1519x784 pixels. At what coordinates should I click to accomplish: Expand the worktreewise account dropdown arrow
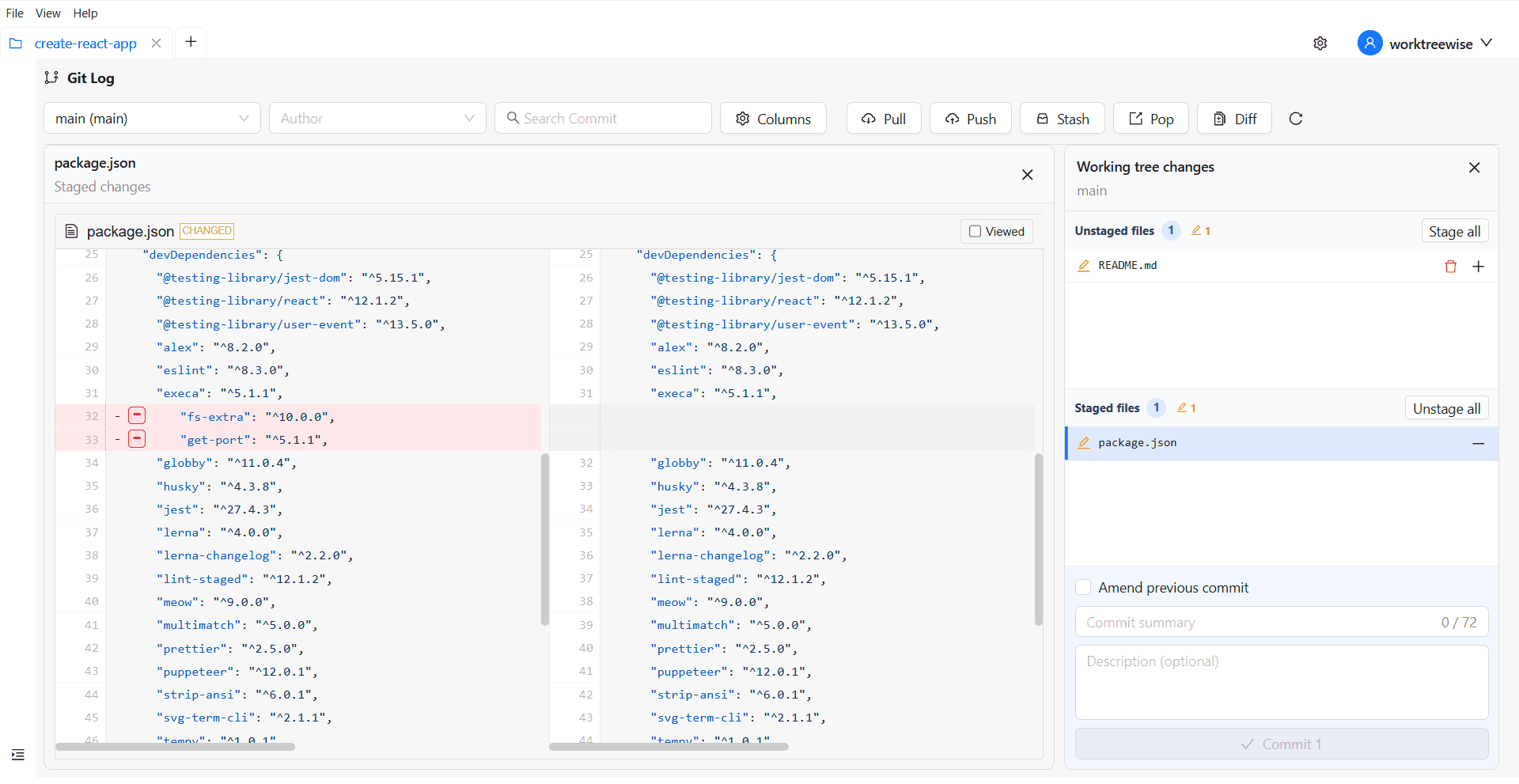[1487, 43]
